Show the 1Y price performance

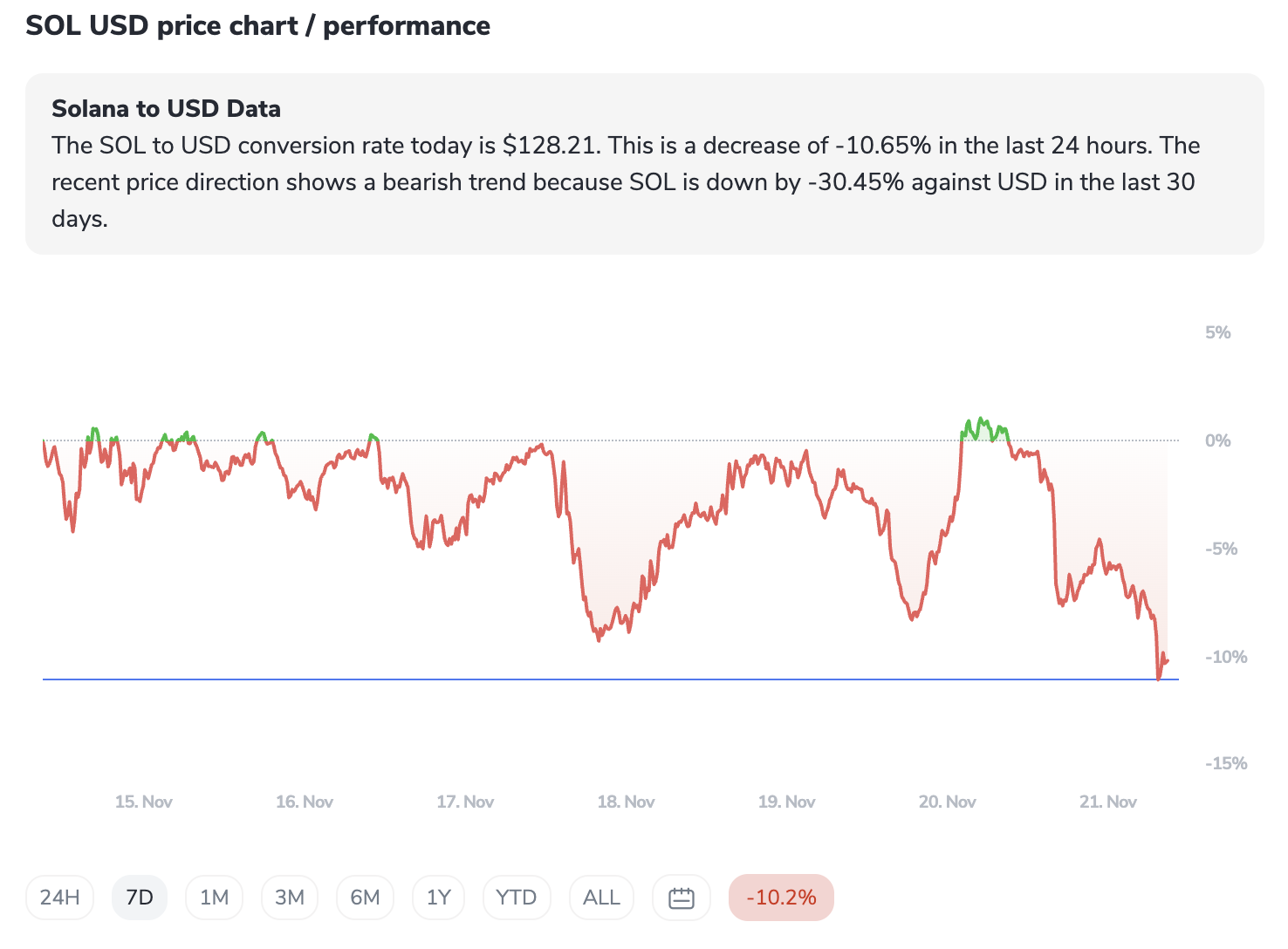(438, 898)
